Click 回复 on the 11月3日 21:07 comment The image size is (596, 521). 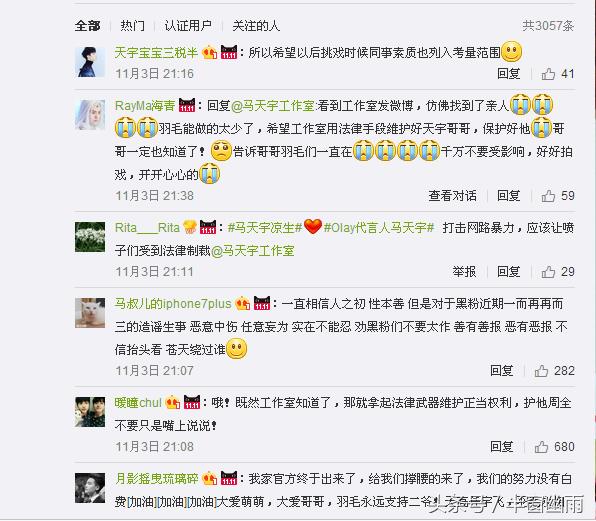(502, 371)
